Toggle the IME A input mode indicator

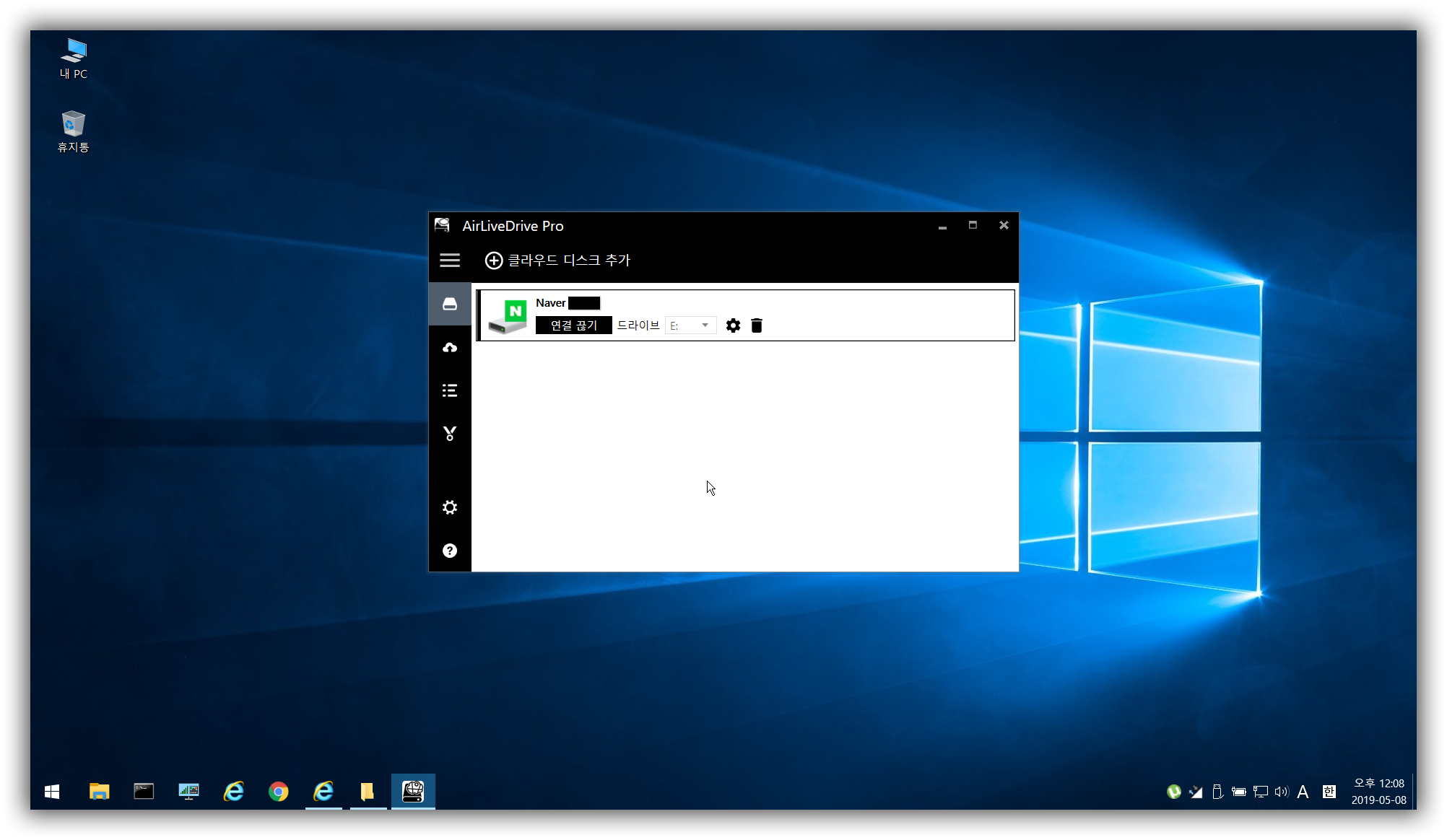1303,792
